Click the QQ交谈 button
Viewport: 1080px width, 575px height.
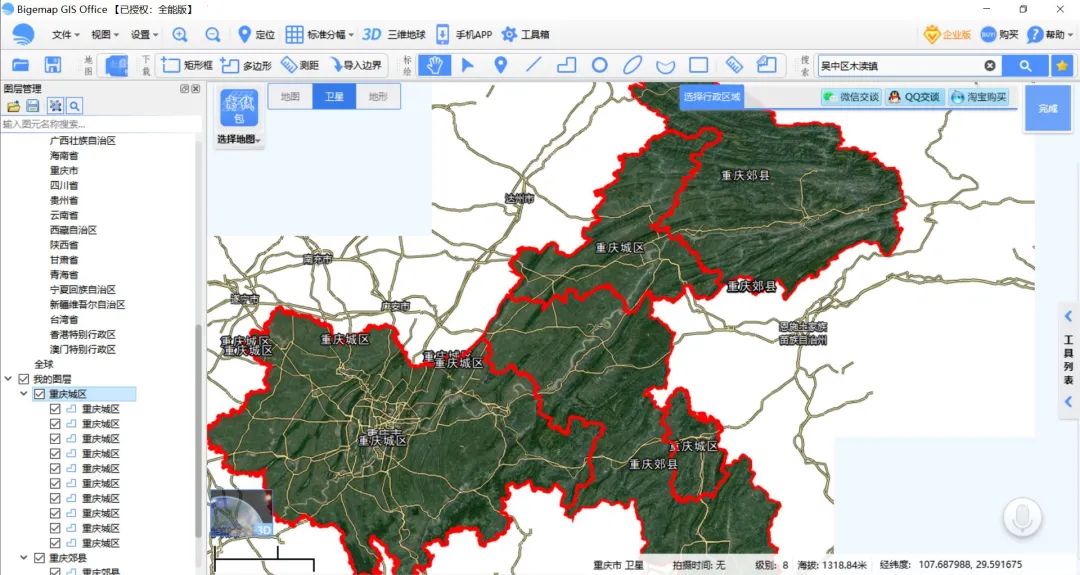pyautogui.click(x=914, y=97)
